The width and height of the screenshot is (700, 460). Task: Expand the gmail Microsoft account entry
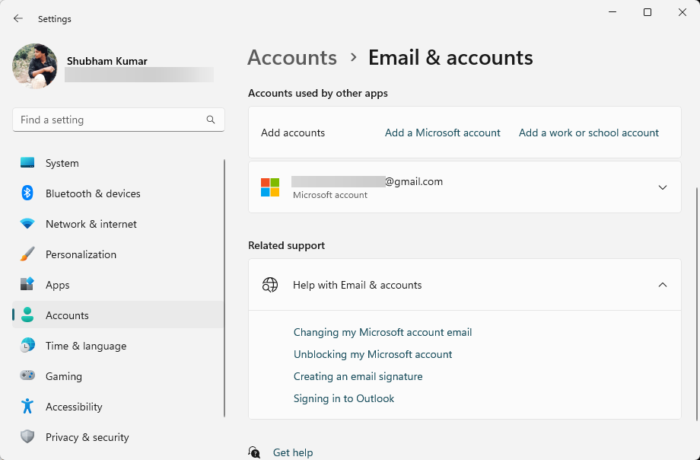point(662,187)
